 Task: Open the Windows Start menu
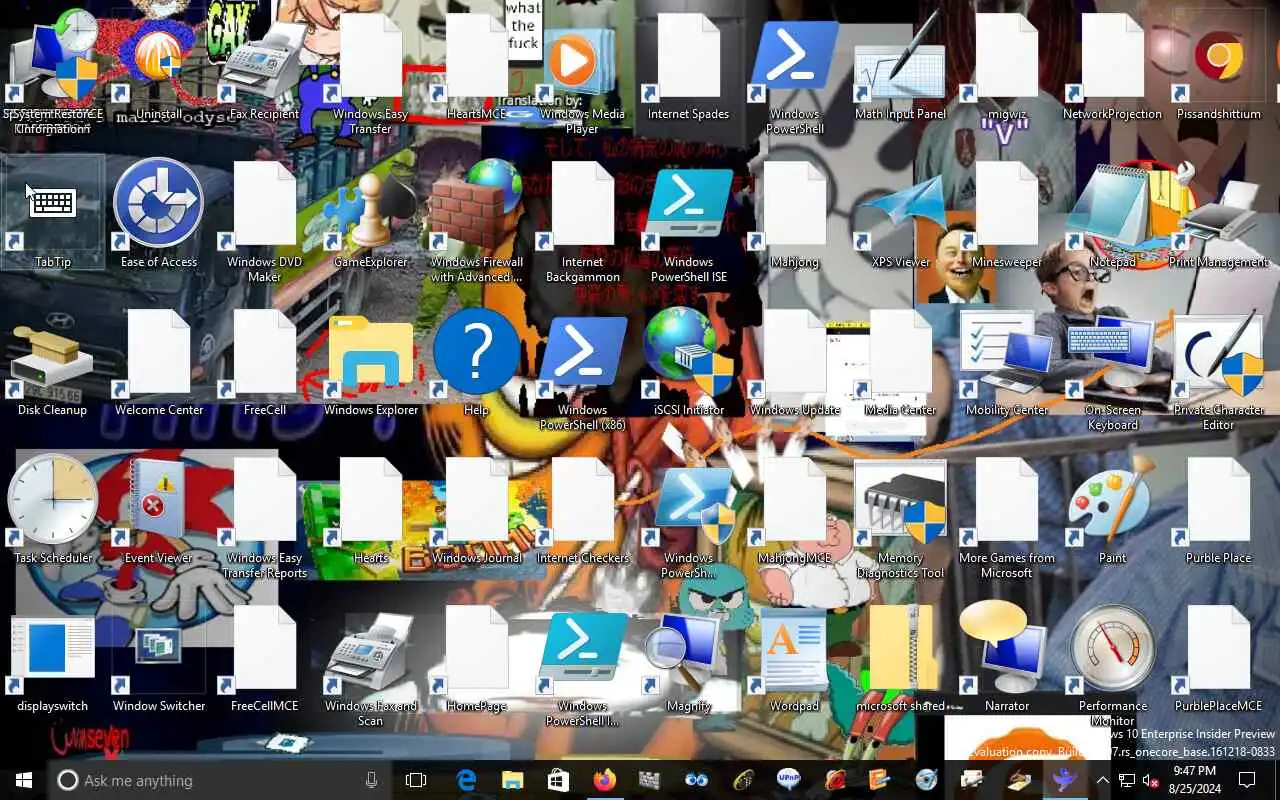pos(24,780)
